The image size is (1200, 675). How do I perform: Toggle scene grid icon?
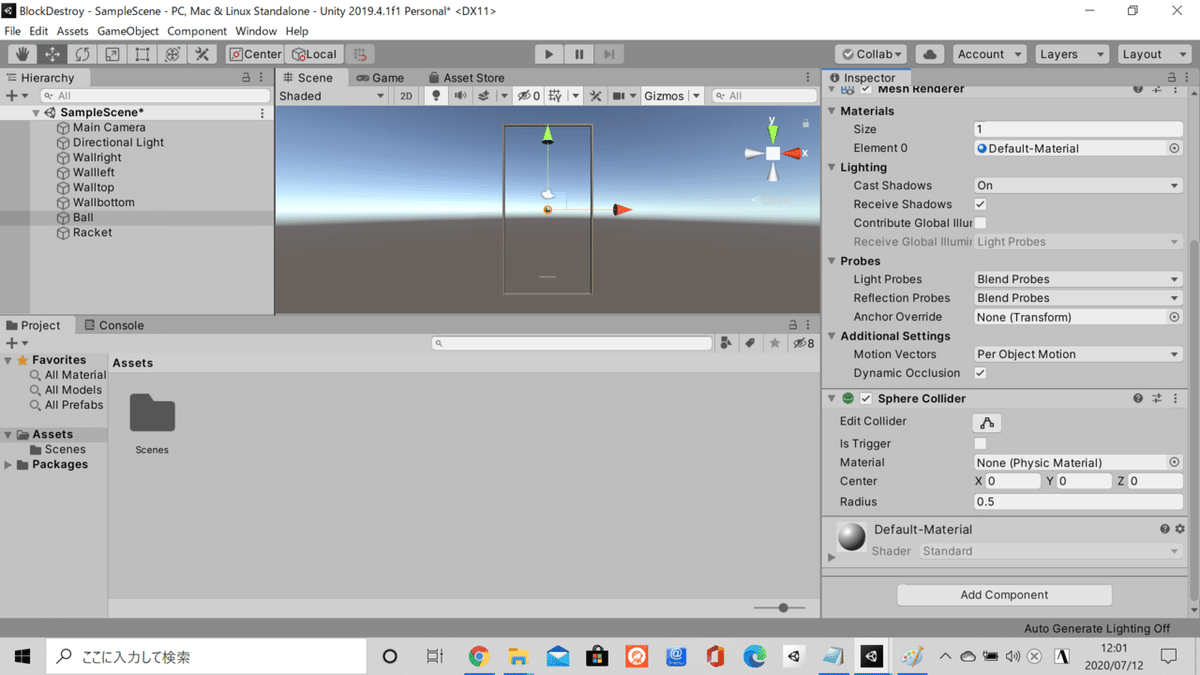tap(555, 96)
